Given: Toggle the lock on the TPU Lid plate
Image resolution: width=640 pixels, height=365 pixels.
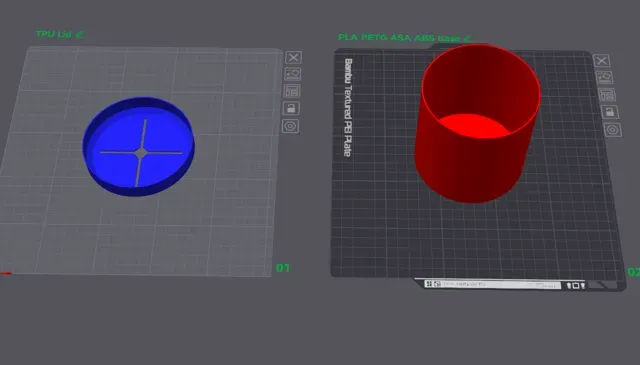Looking at the screenshot, I should click(291, 108).
